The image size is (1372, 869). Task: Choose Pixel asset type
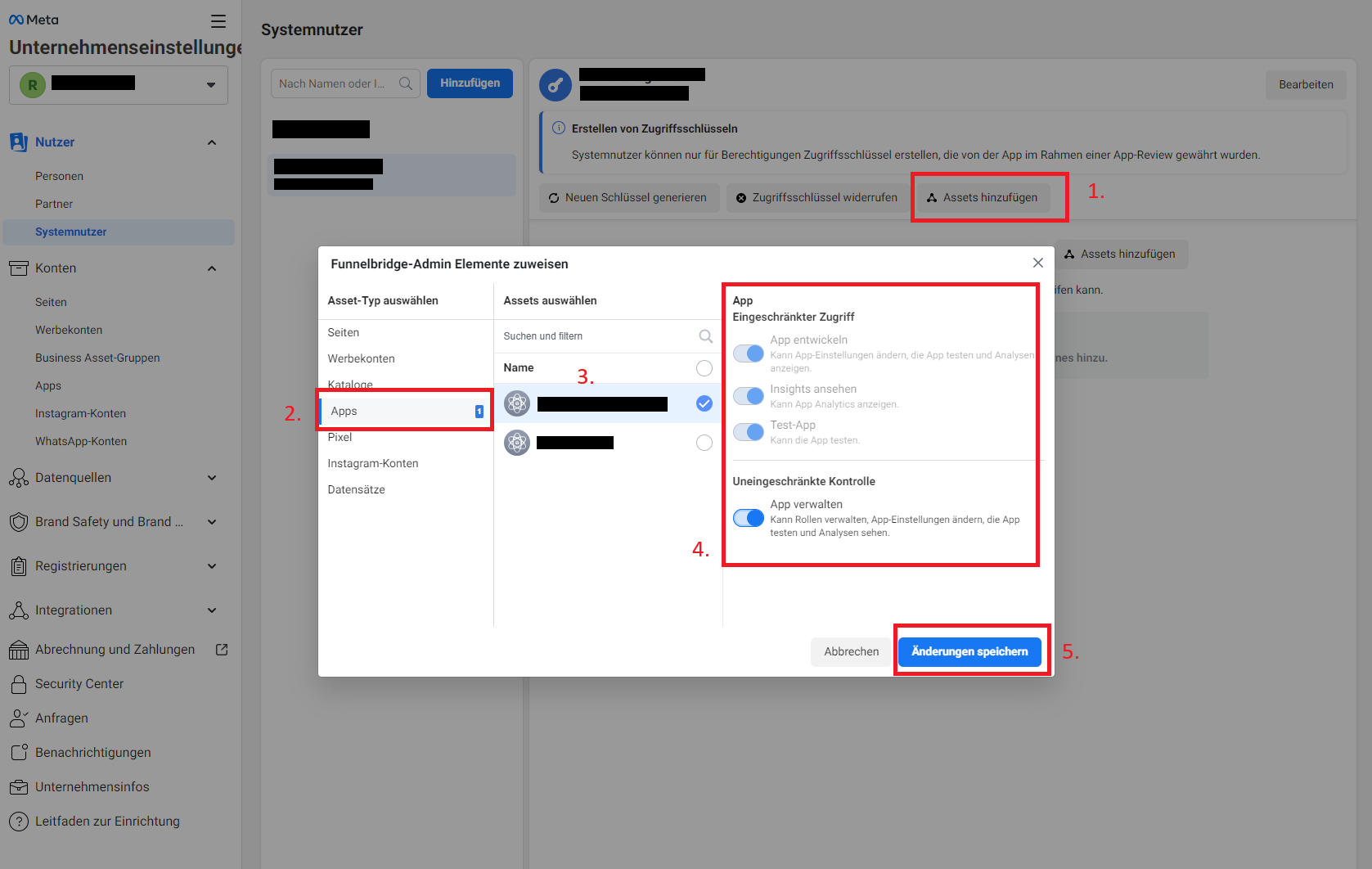340,438
